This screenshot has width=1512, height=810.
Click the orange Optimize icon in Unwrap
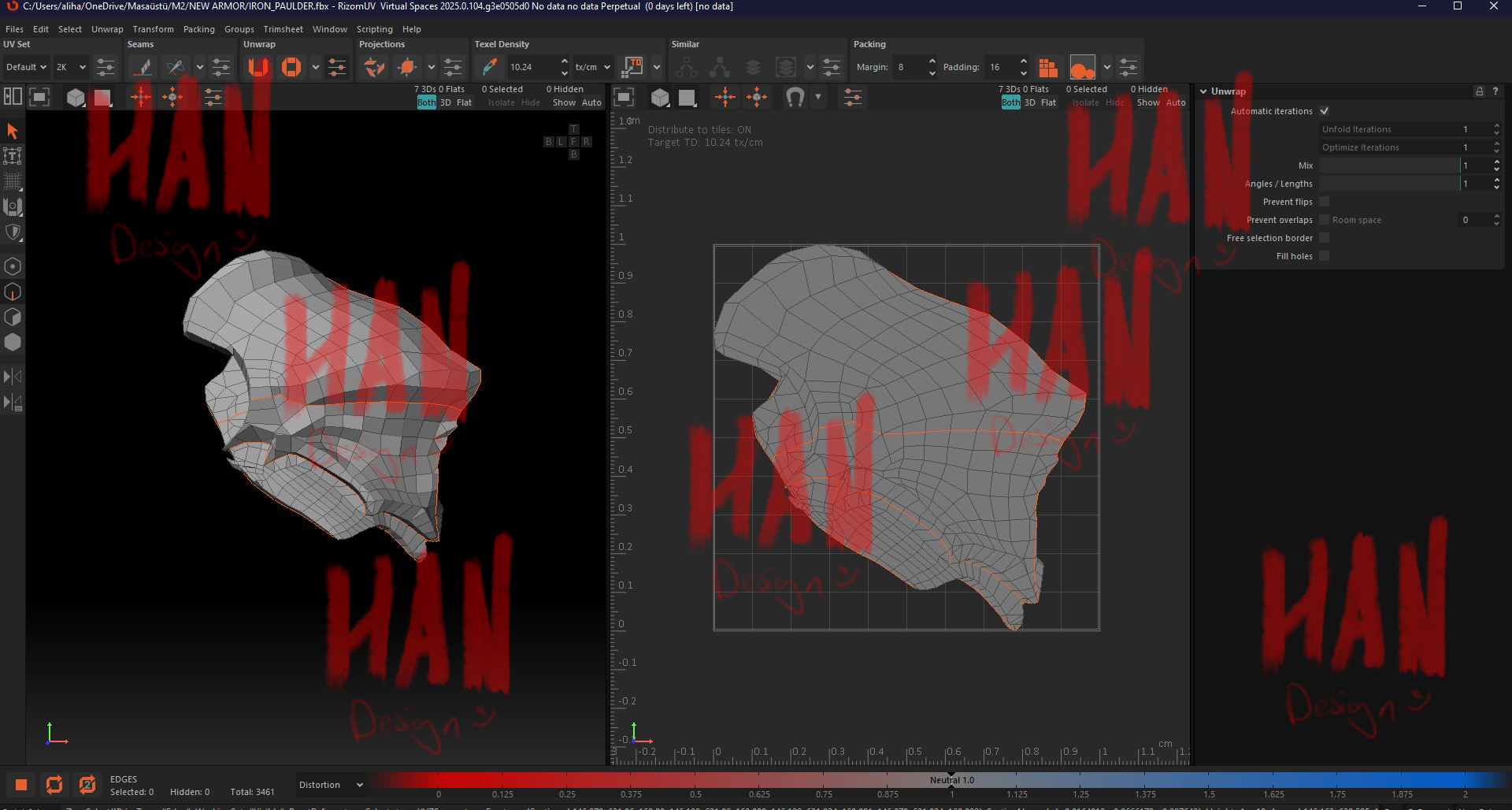click(x=291, y=67)
